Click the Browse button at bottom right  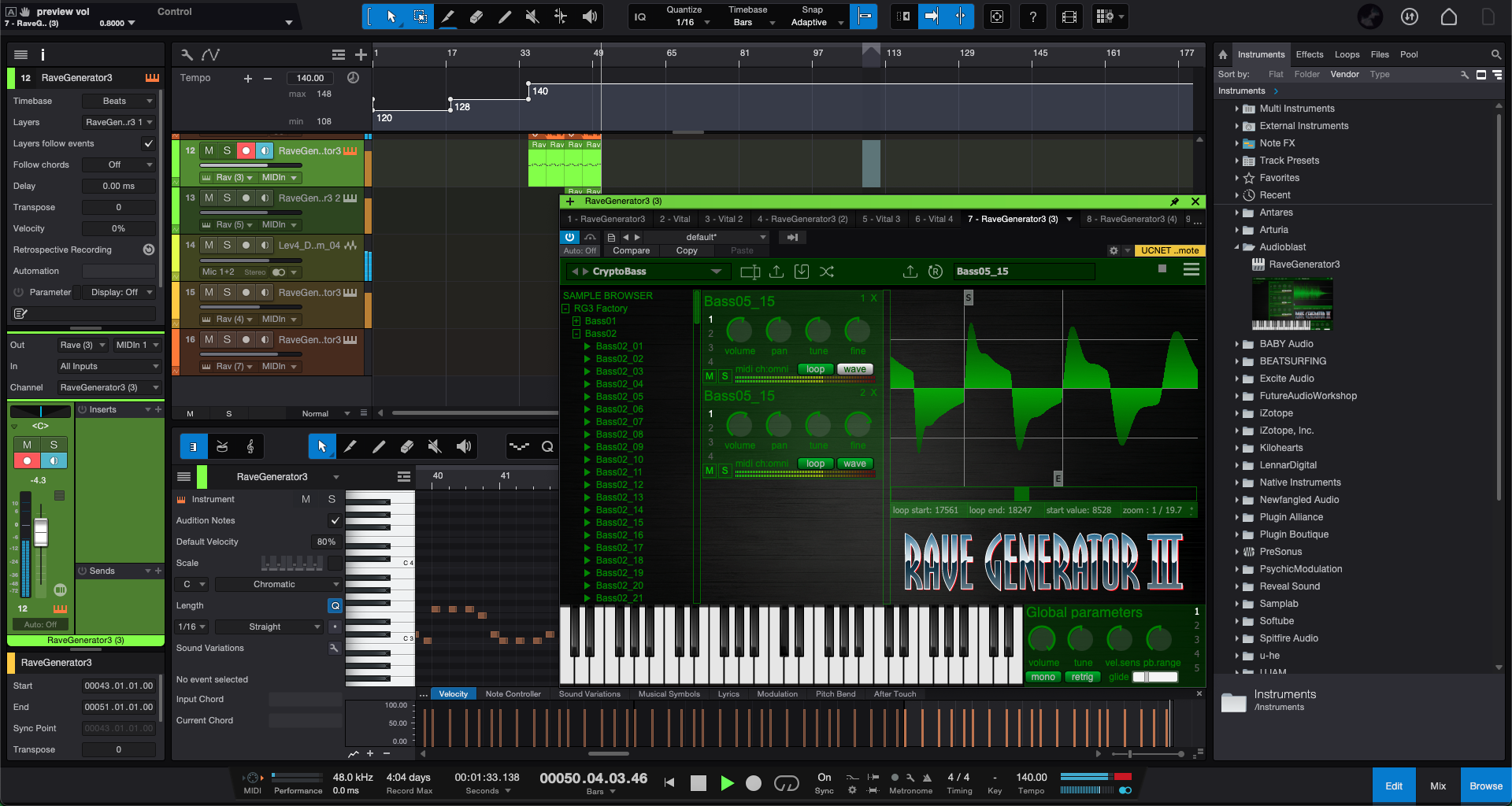[1486, 786]
